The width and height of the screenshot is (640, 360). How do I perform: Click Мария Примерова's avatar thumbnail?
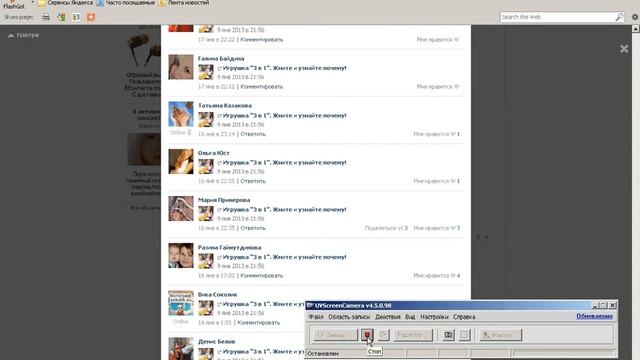click(x=181, y=209)
